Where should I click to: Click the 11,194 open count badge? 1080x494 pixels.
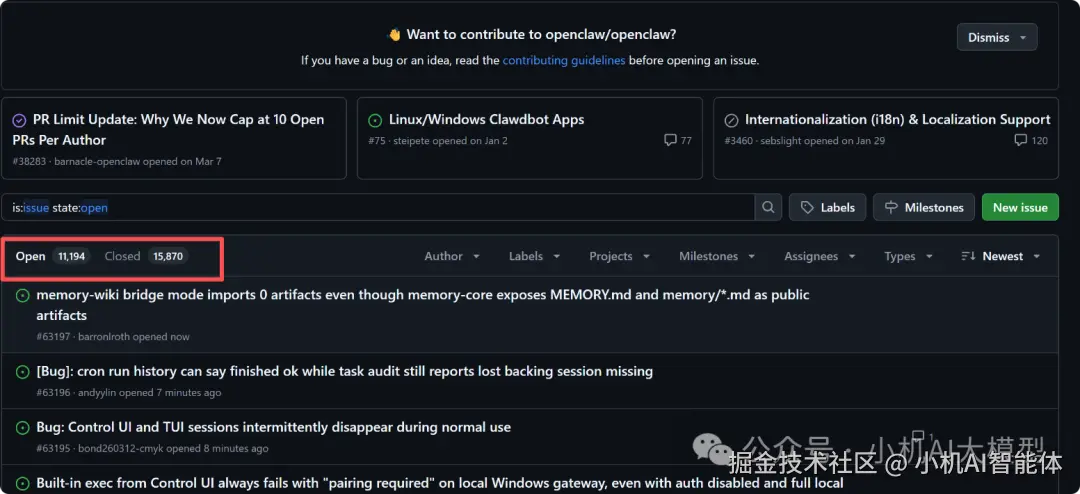tap(72, 256)
